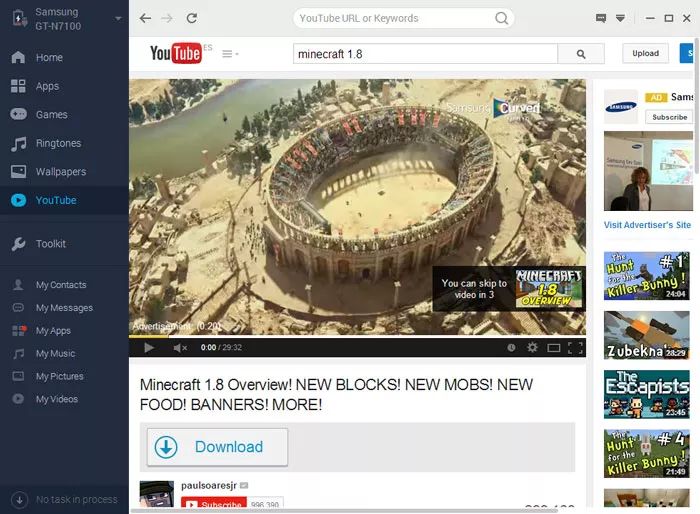This screenshot has width=700, height=514.
Task: Reload the page with refresh icon
Action: coord(192,18)
